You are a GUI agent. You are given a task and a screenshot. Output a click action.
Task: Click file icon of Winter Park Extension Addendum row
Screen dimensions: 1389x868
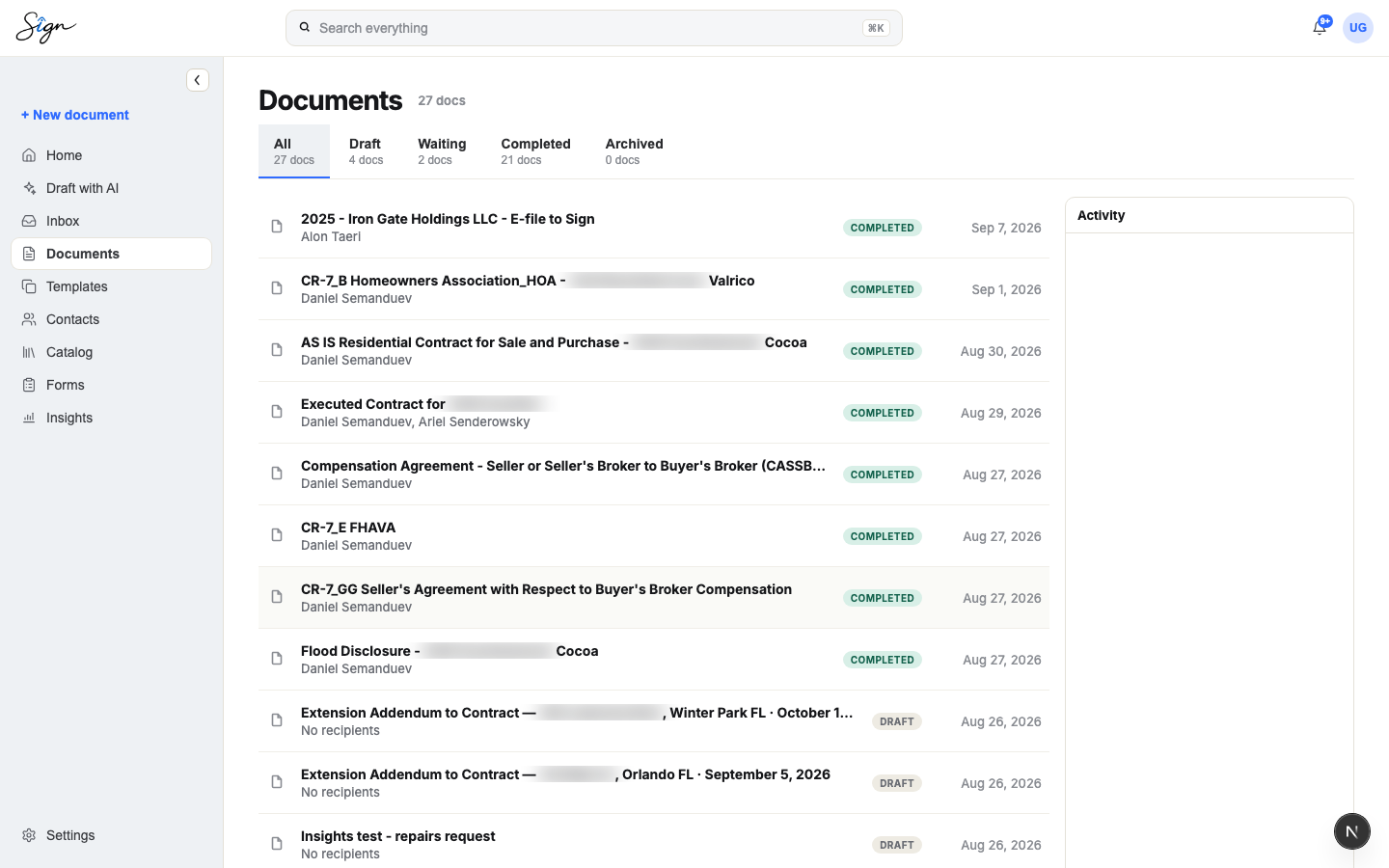click(277, 720)
